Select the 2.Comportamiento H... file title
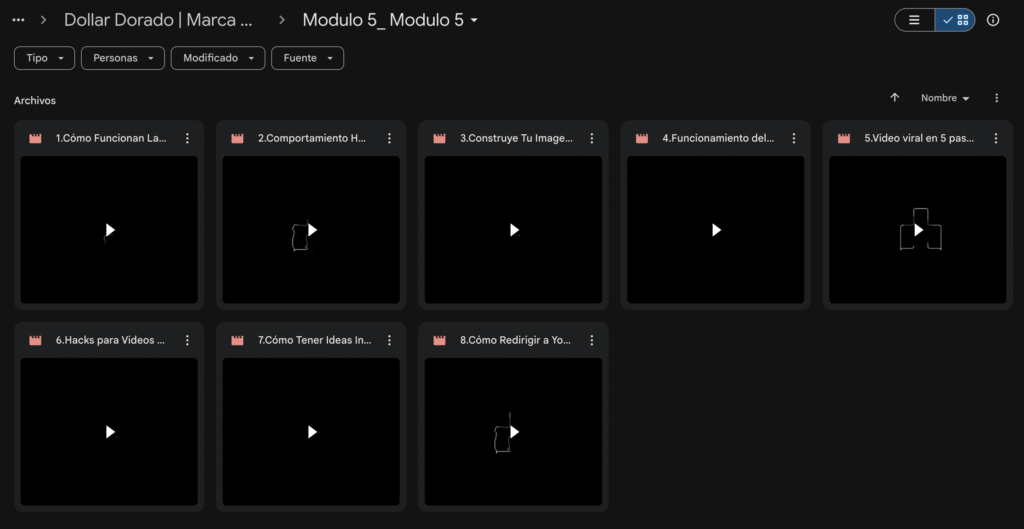This screenshot has height=529, width=1024. click(311, 138)
